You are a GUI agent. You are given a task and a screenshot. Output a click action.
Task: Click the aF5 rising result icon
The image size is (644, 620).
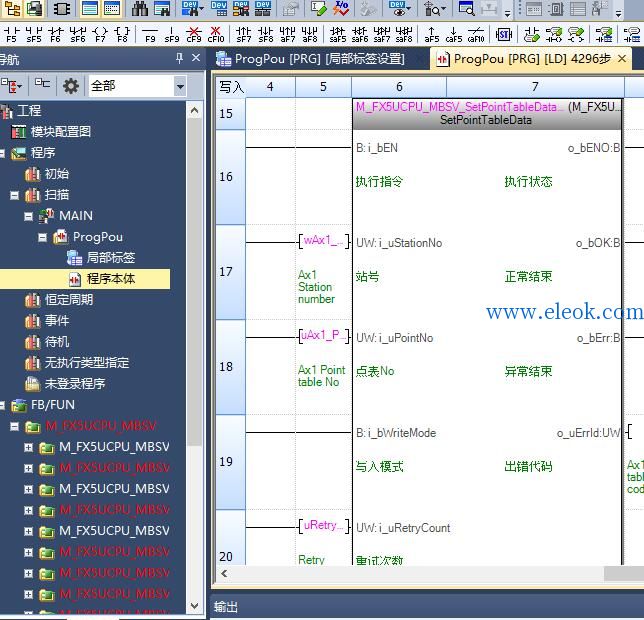[x=432, y=34]
